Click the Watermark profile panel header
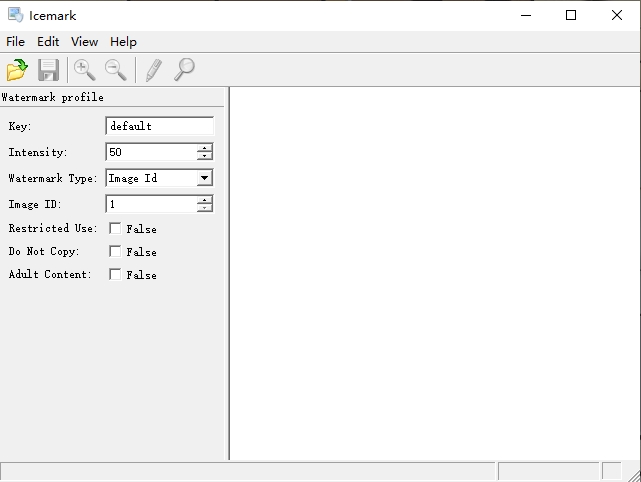Image resolution: width=641 pixels, height=482 pixels. click(112, 97)
